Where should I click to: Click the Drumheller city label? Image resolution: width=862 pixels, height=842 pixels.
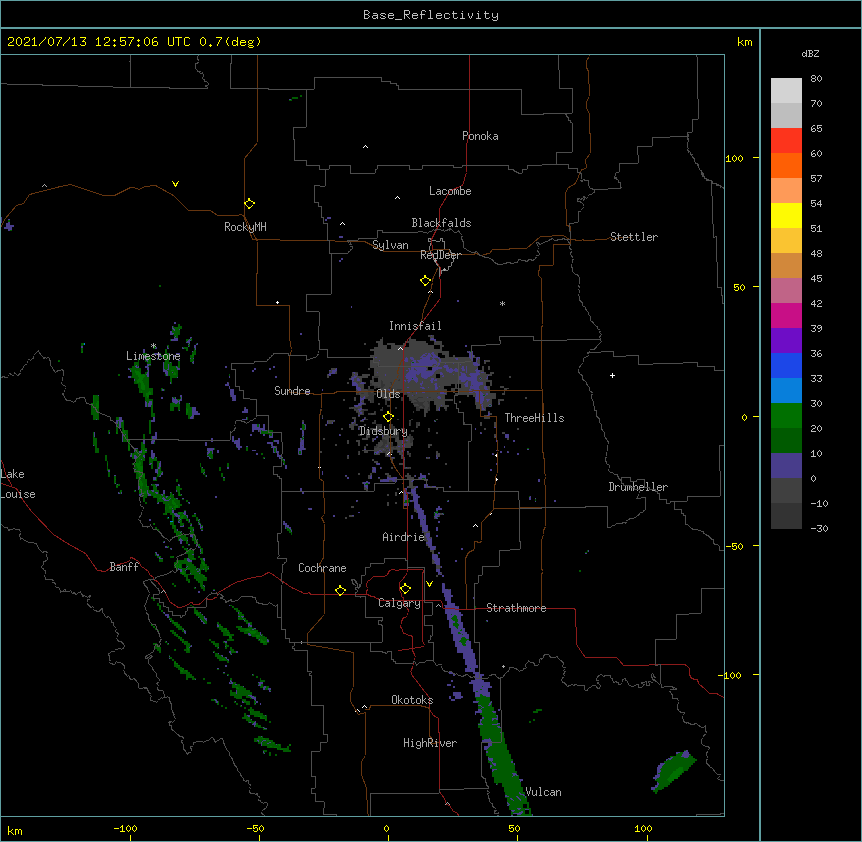pyautogui.click(x=638, y=487)
